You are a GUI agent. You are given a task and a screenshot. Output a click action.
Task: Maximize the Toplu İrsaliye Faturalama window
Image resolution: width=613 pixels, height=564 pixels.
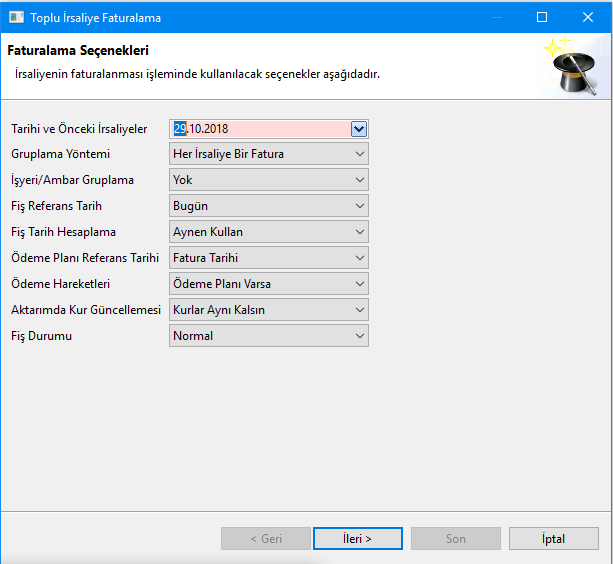pyautogui.click(x=542, y=17)
